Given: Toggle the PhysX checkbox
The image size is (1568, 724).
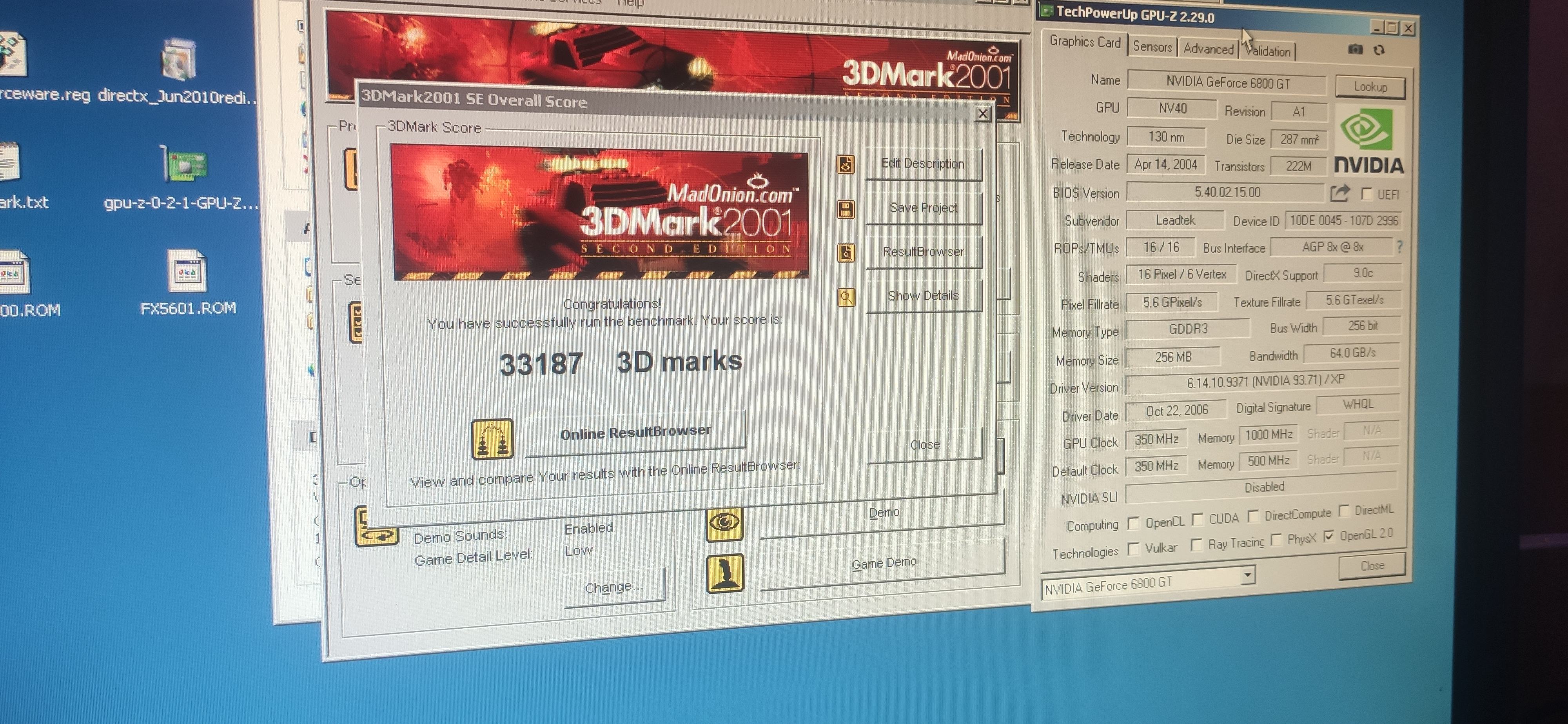Looking at the screenshot, I should [x=1276, y=540].
